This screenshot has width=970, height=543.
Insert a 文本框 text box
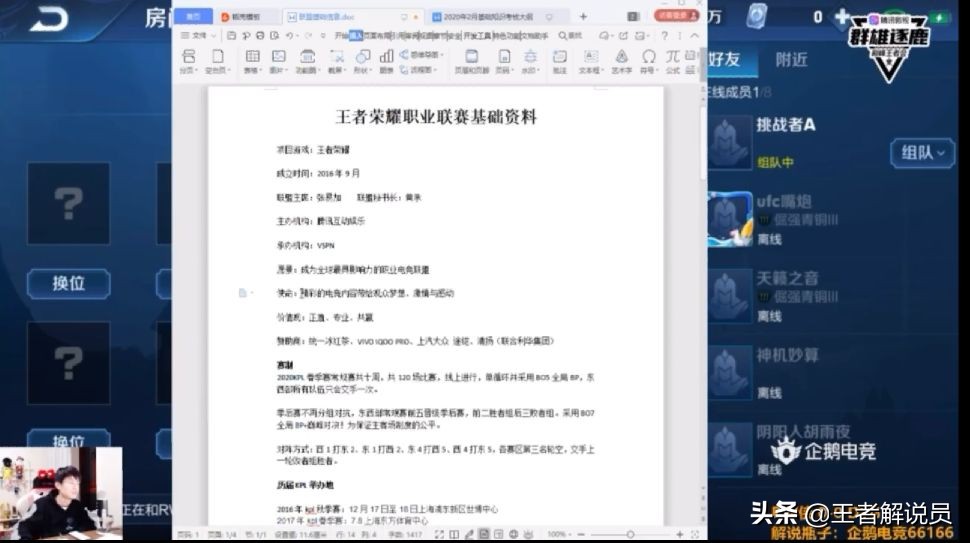(x=589, y=58)
